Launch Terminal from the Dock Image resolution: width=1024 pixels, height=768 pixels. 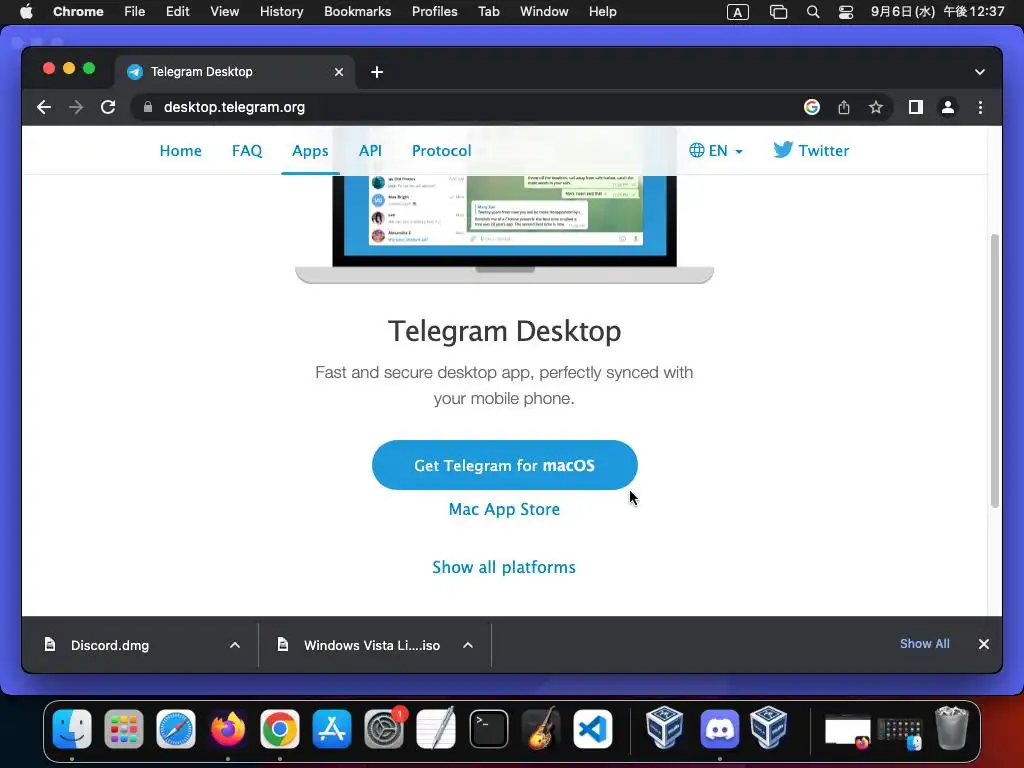pyautogui.click(x=488, y=729)
